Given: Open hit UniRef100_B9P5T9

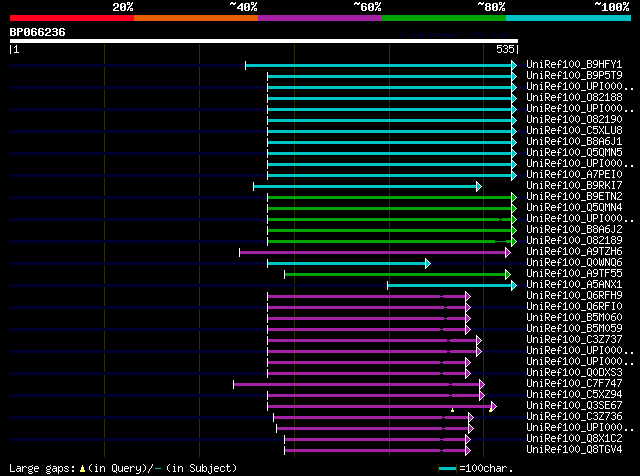Looking at the screenshot, I should pyautogui.click(x=574, y=76).
